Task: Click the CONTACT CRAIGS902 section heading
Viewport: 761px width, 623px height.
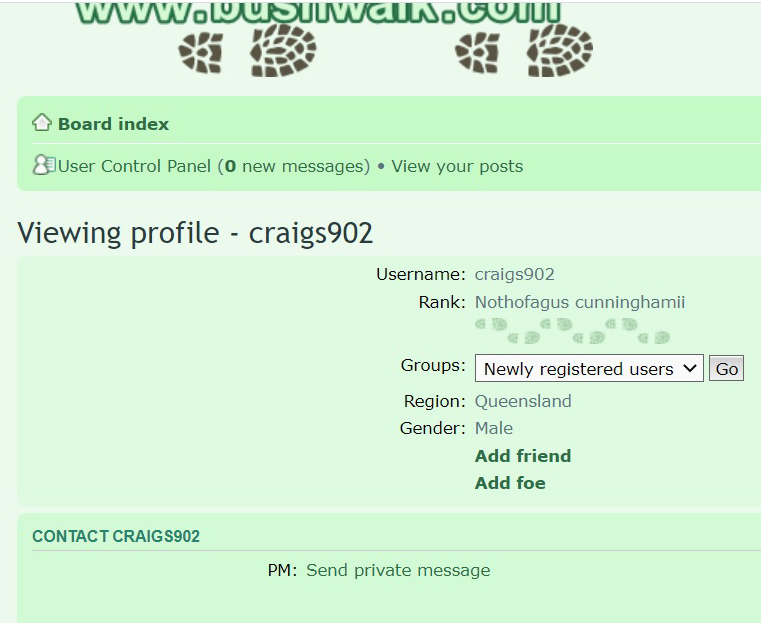Action: pyautogui.click(x=116, y=536)
